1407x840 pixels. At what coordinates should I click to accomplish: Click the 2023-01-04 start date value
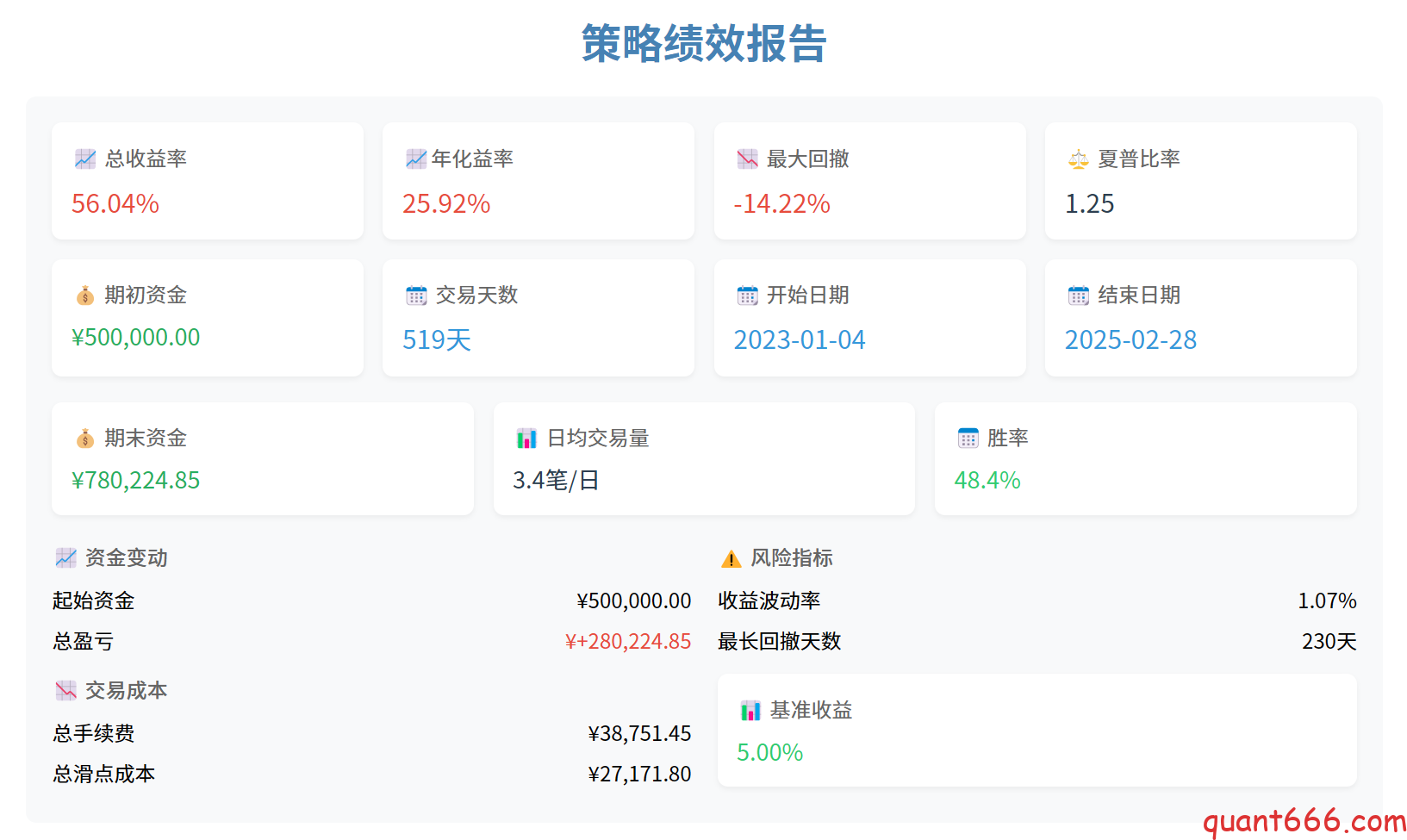[x=799, y=340]
